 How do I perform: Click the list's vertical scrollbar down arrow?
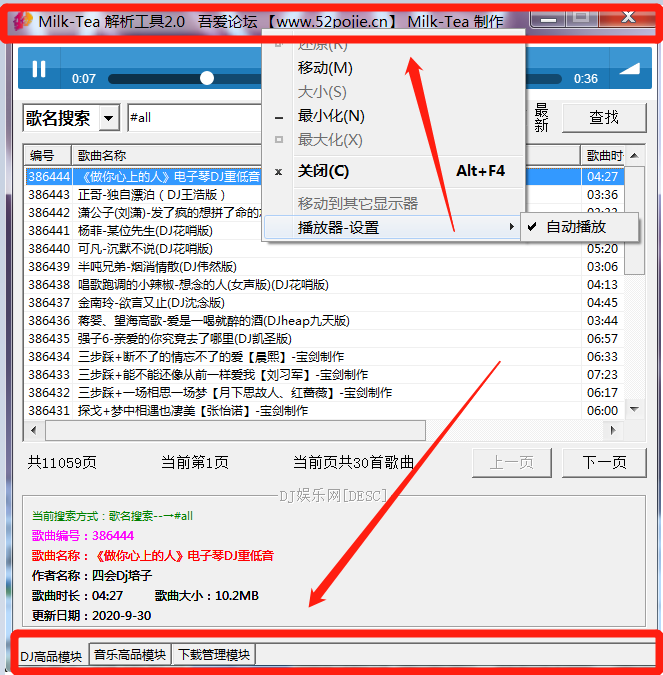click(634, 409)
